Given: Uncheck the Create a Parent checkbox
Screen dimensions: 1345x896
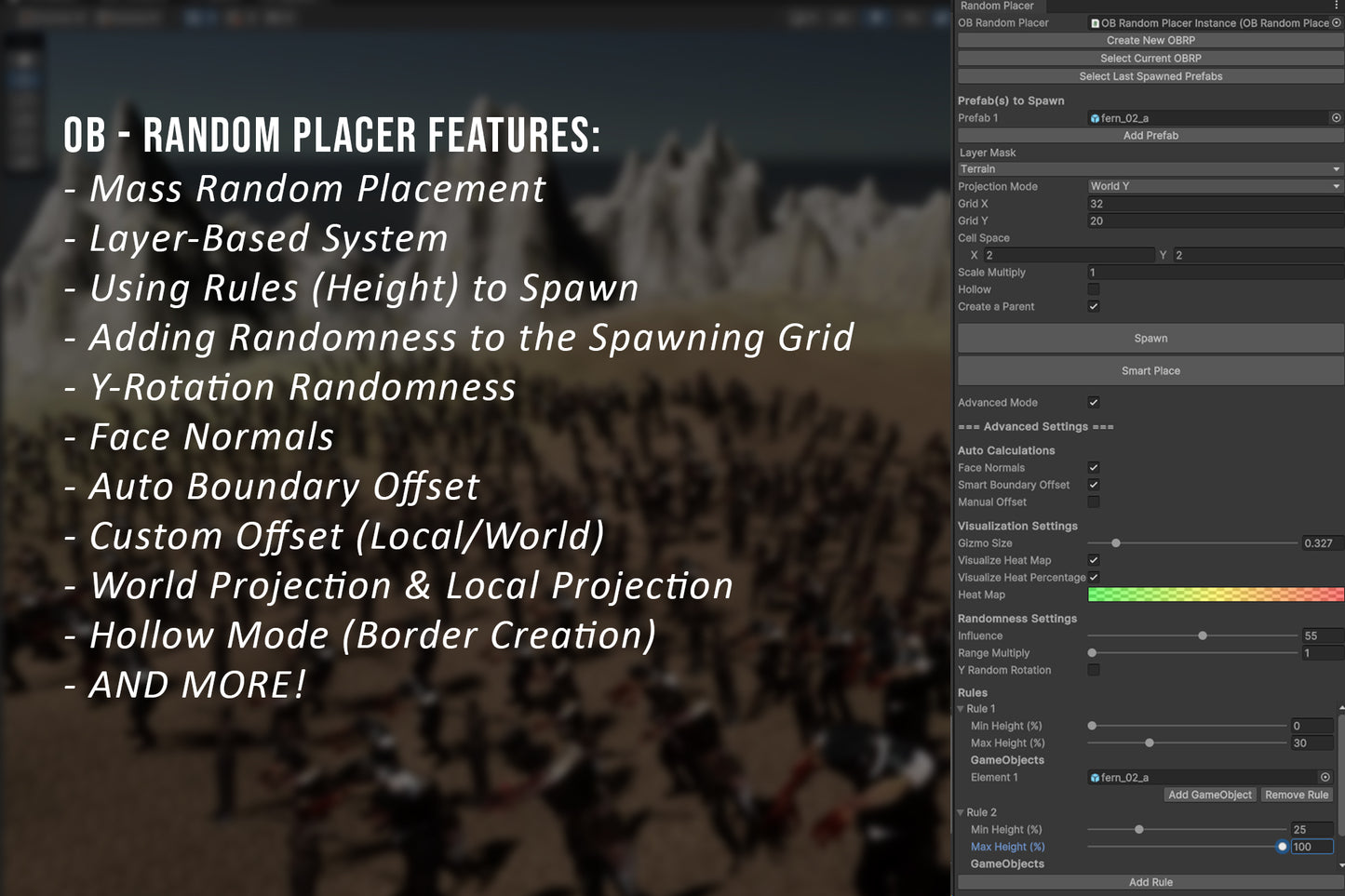Looking at the screenshot, I should (x=1094, y=306).
